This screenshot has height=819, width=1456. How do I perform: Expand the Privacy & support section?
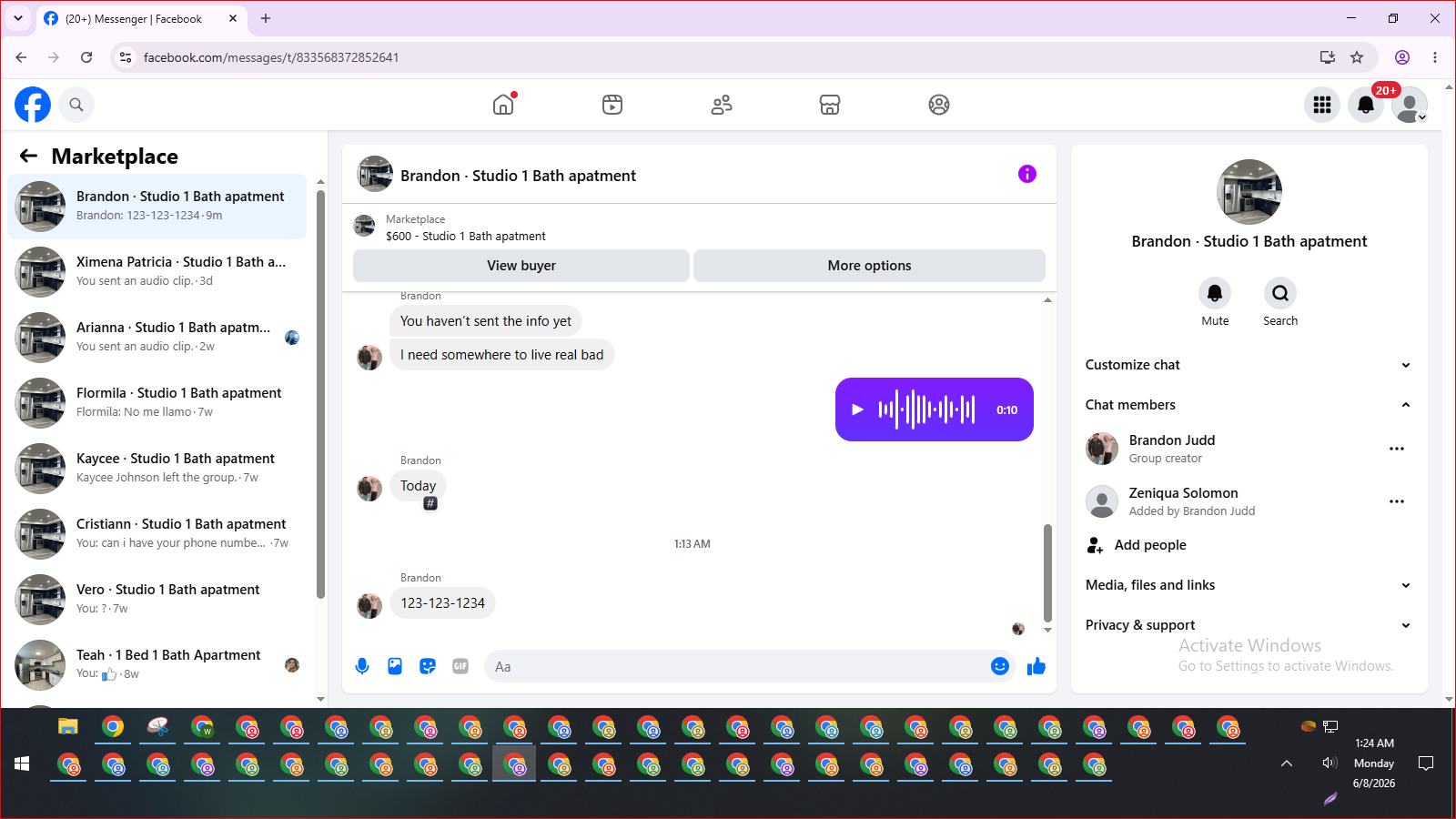pos(1249,625)
